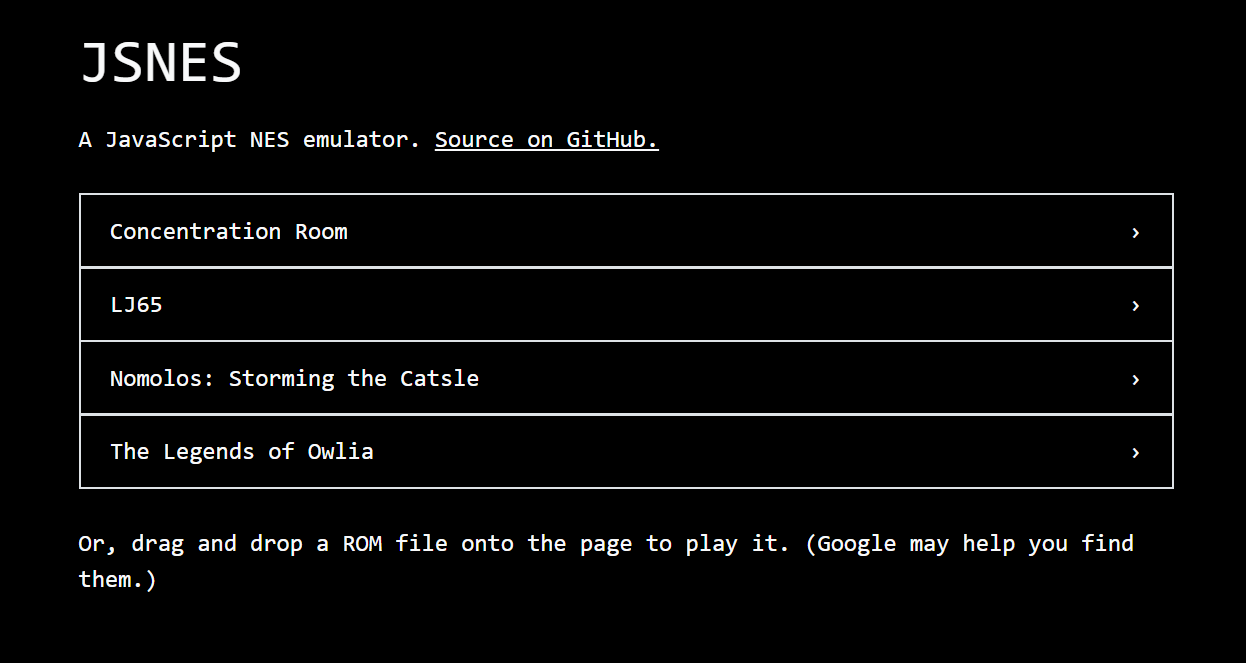Click the JSNES page heading
The image size is (1246, 663).
coord(160,63)
